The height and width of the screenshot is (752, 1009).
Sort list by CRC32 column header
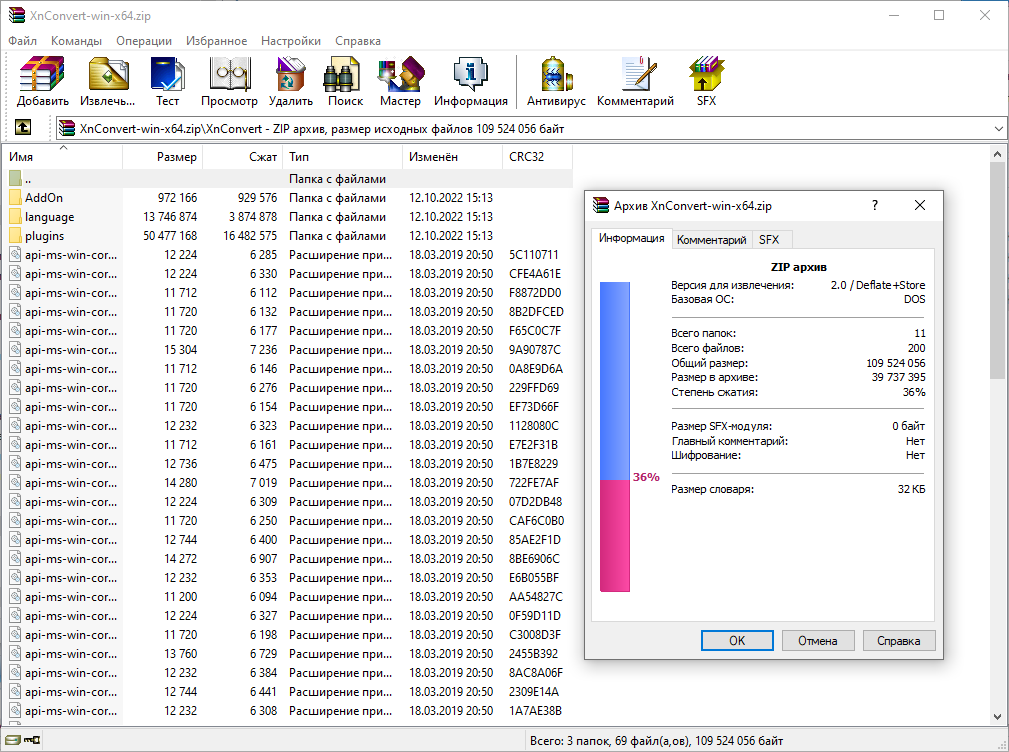point(537,156)
